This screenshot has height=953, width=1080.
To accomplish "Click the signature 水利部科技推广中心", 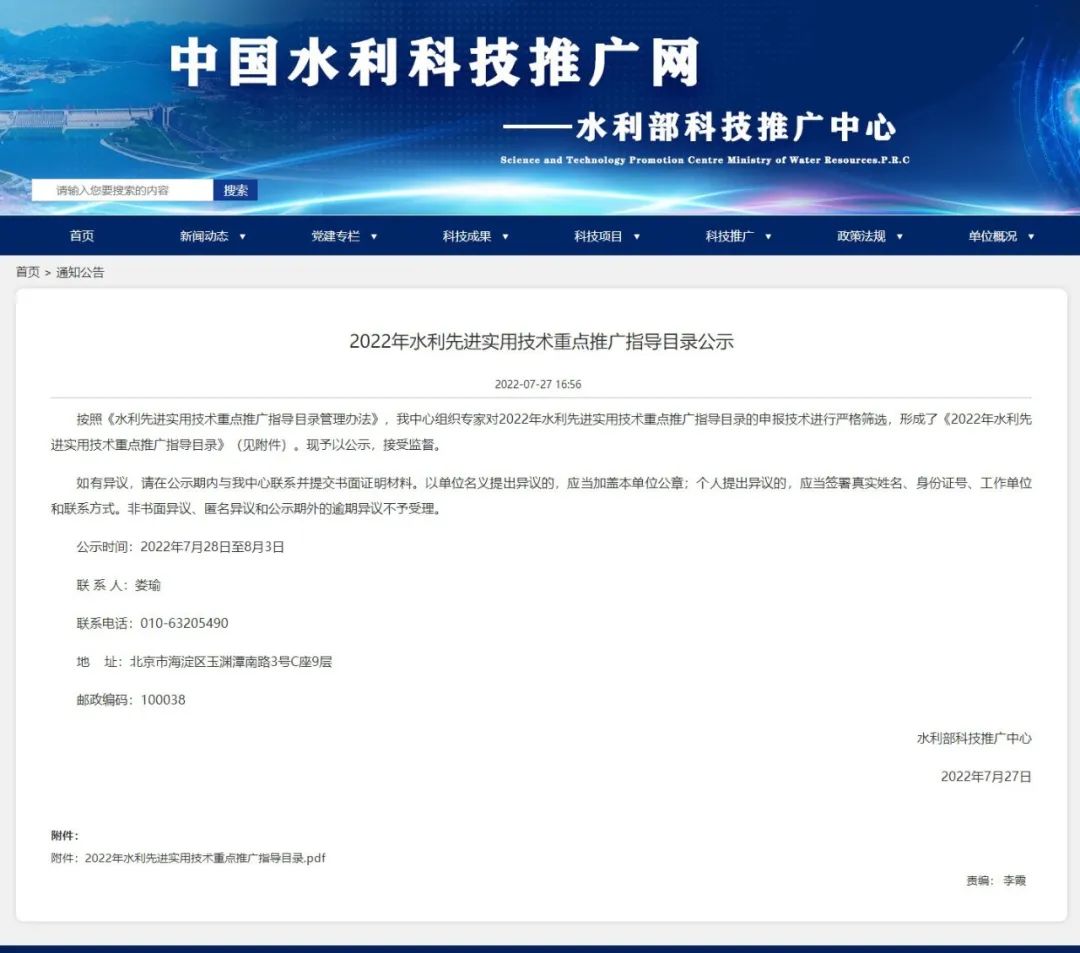I will [974, 738].
